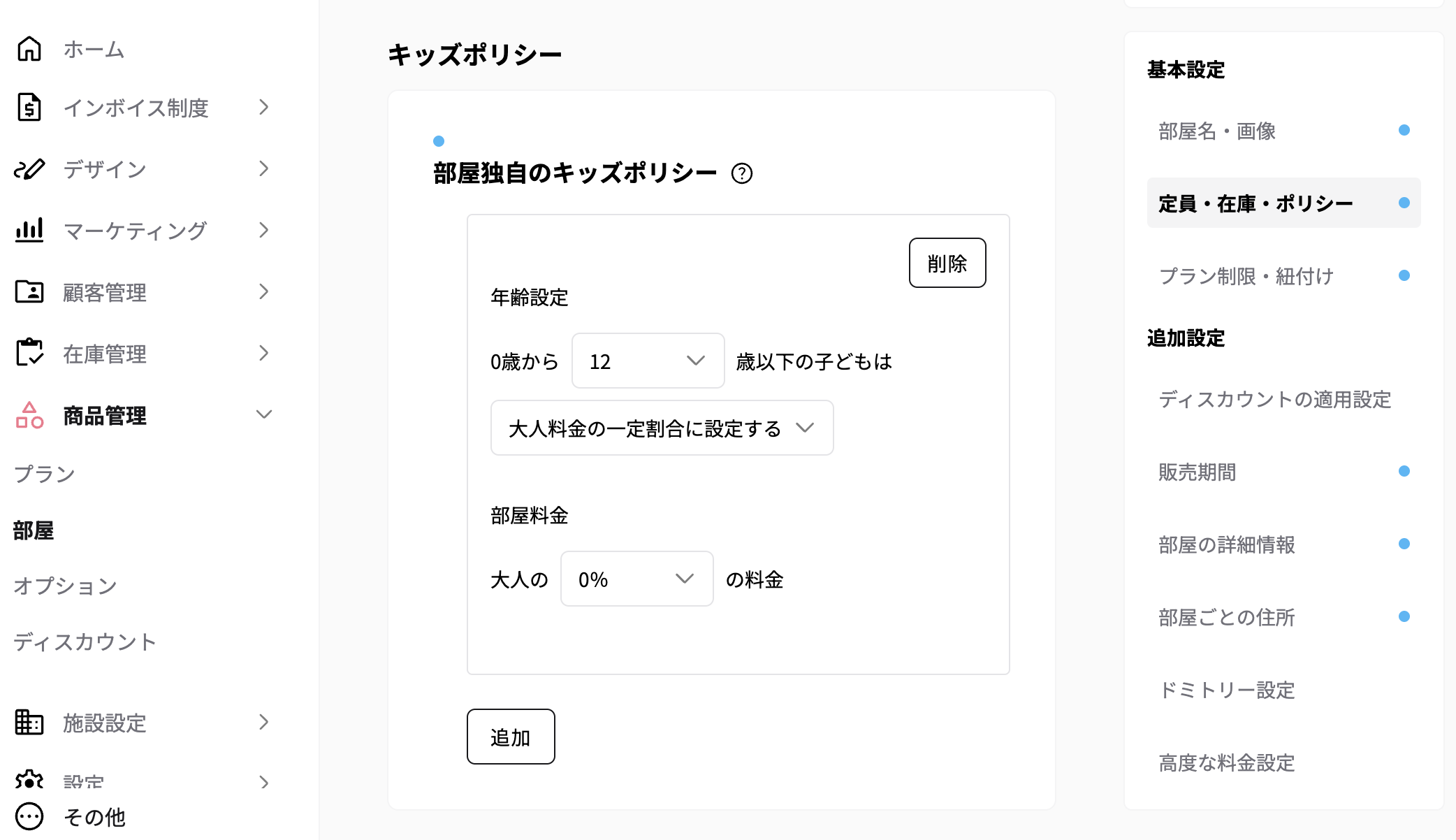Open the 0% adult rate dropdown
1456x840 pixels.
tap(636, 579)
